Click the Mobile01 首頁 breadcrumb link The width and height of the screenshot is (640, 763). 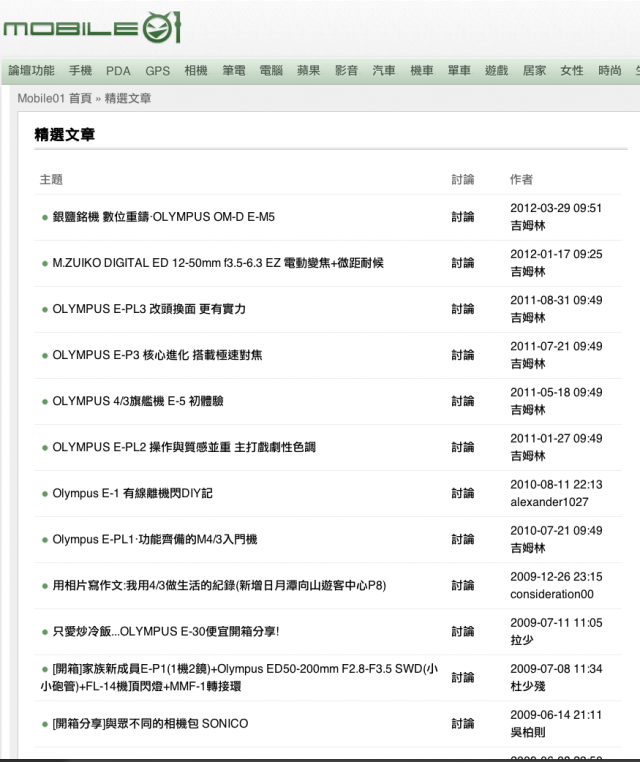tap(55, 98)
